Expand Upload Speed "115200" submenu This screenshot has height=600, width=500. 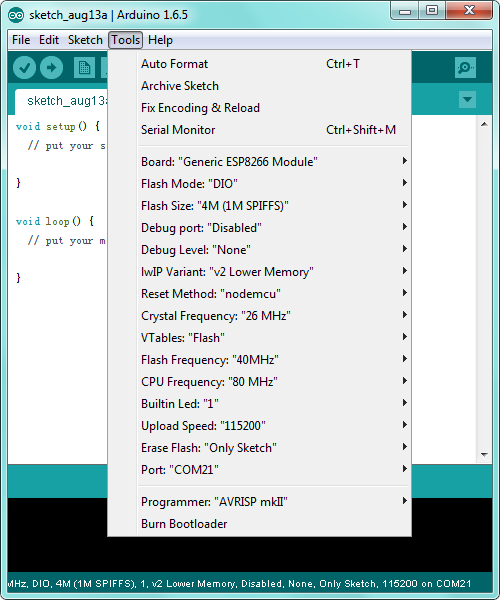259,426
